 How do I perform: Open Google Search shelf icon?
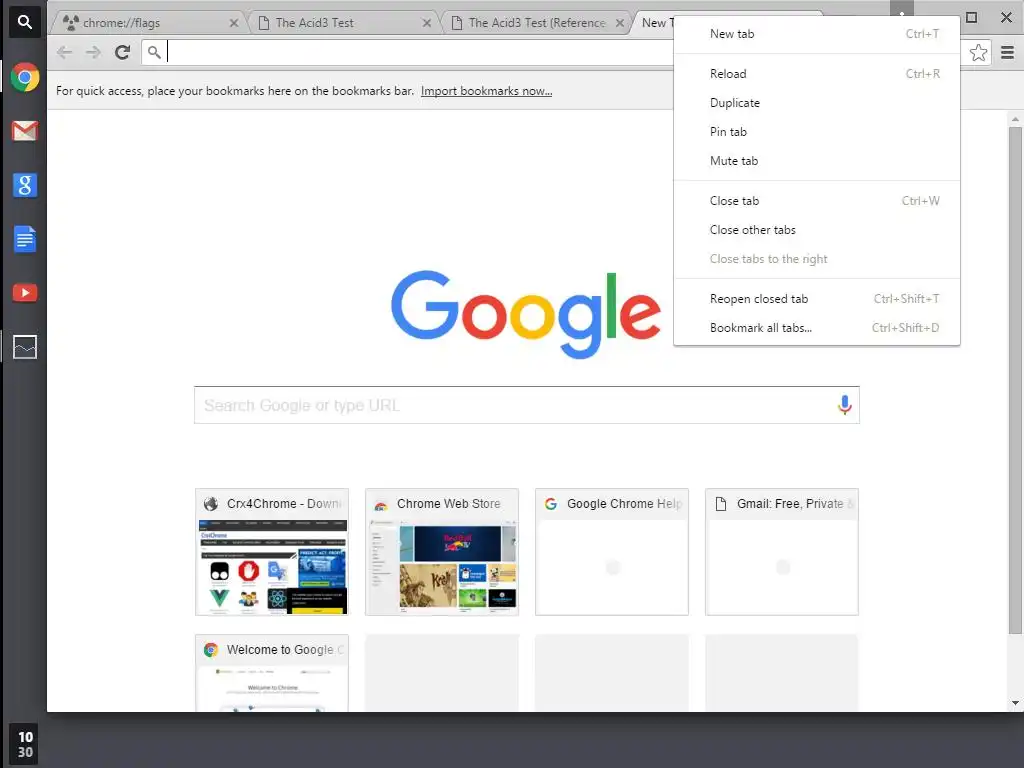click(x=25, y=185)
